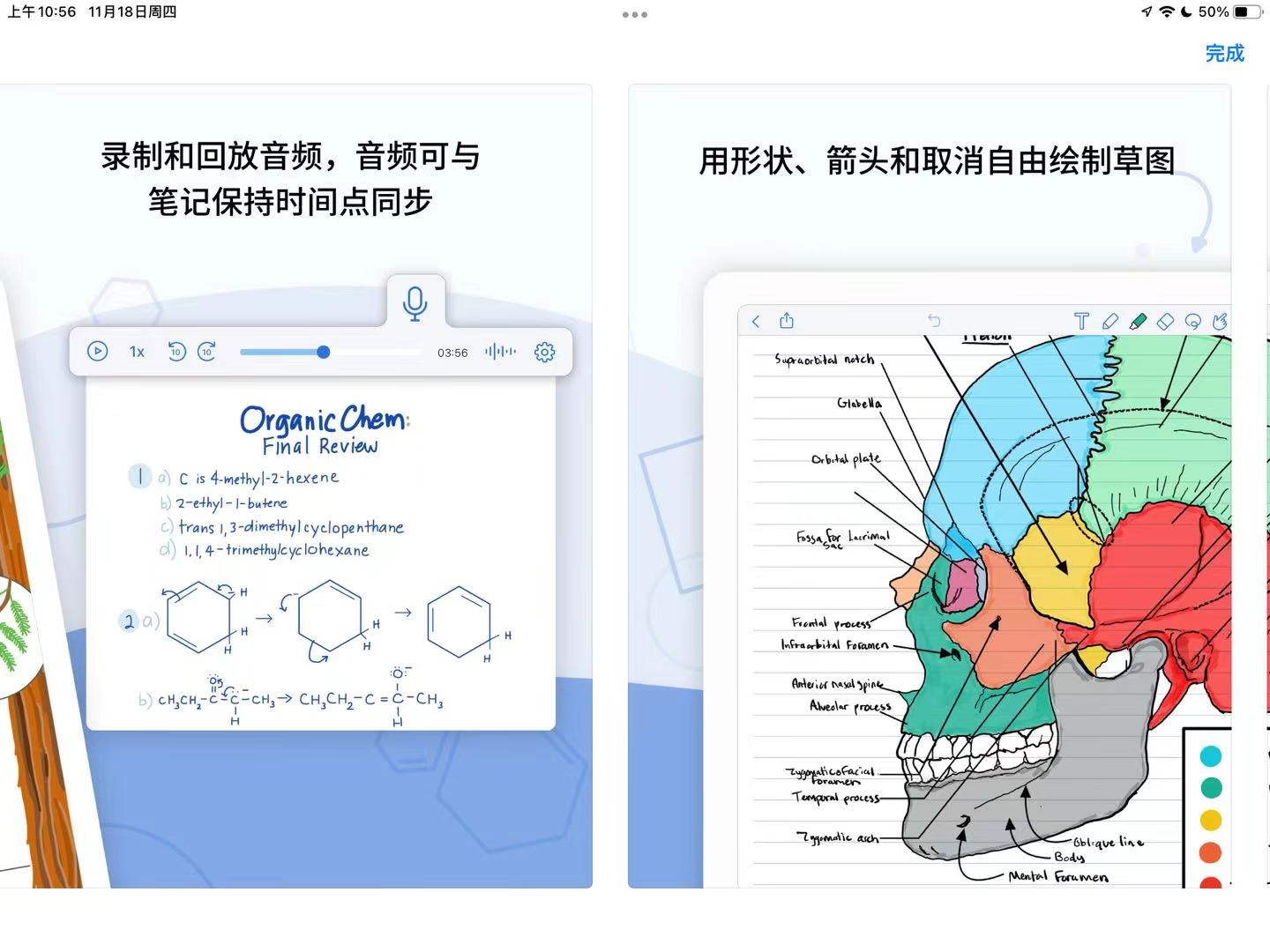Go back using the left chevron
This screenshot has width=1270, height=952.
pyautogui.click(x=755, y=321)
